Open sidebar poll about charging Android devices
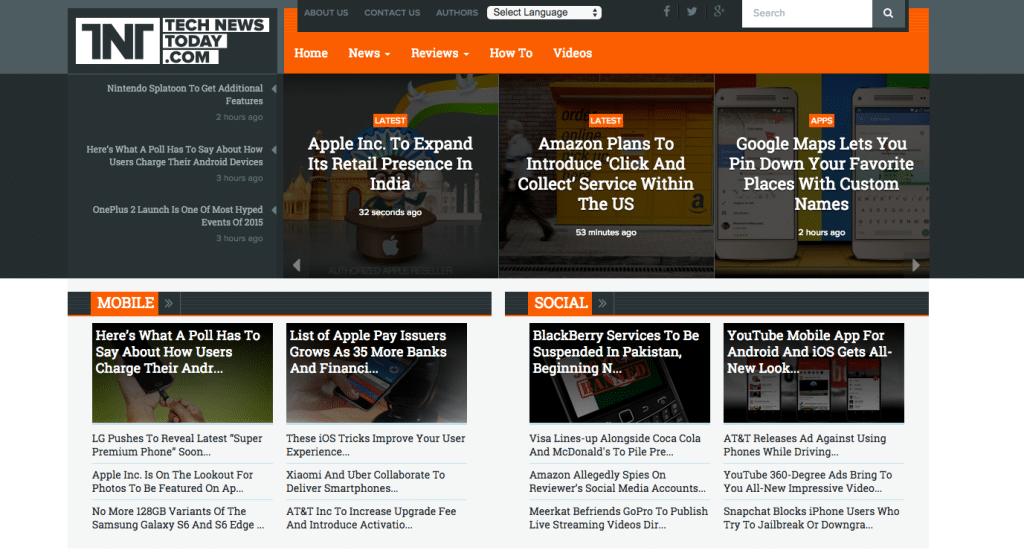1024x553 pixels. tap(174, 155)
